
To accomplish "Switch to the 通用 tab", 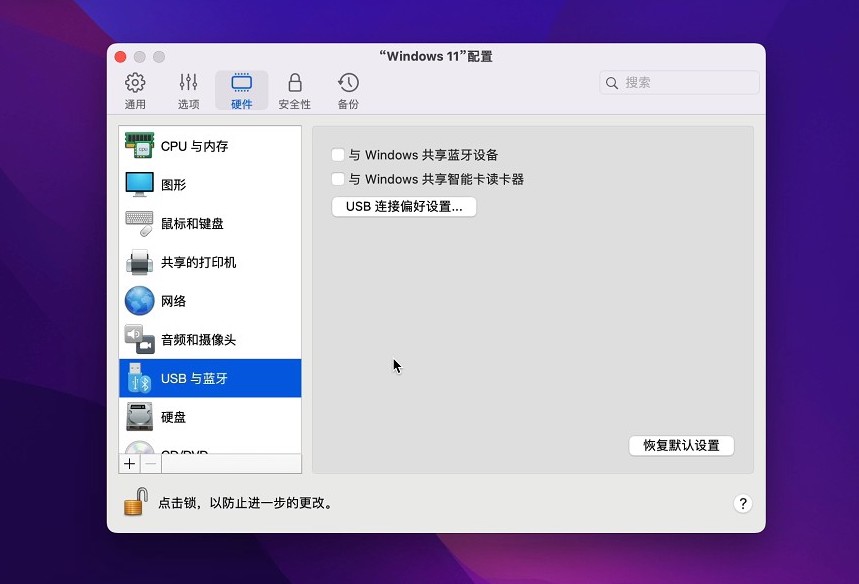I will click(x=135, y=91).
